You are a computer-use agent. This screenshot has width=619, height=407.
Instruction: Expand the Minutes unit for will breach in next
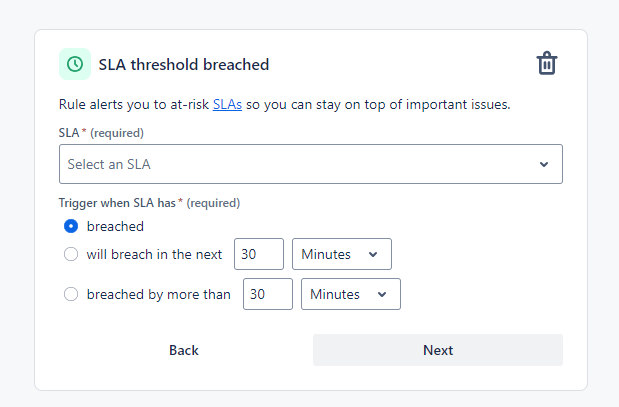(x=342, y=254)
